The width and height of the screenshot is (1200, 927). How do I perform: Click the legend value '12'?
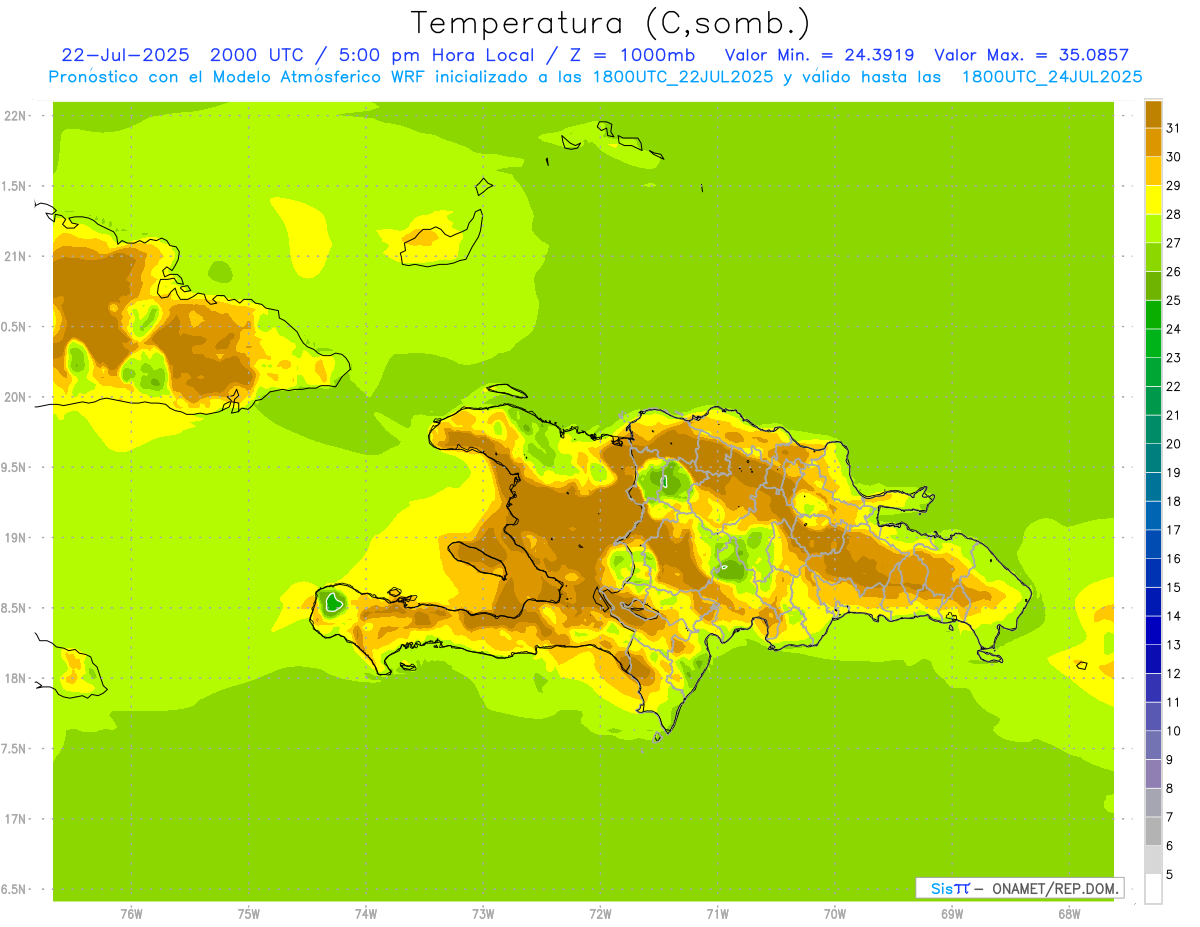[1174, 673]
